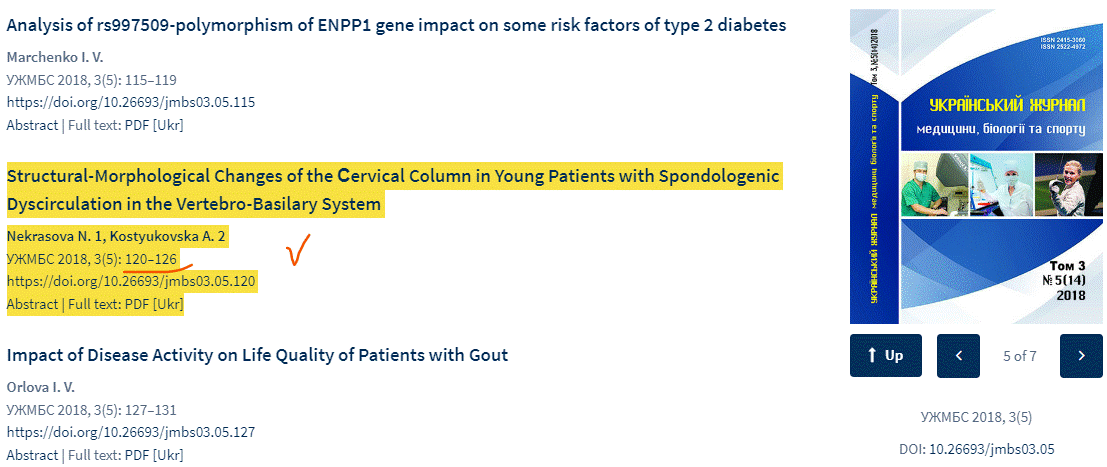1107x467 pixels.
Task: Click author name Marchenko I. V.
Action: (54, 57)
